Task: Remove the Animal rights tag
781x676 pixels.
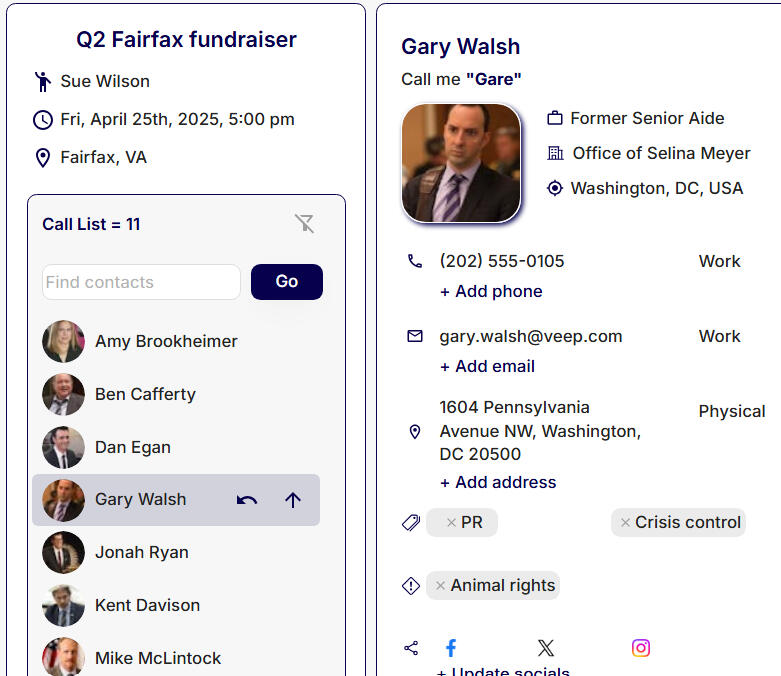Action: [x=441, y=586]
